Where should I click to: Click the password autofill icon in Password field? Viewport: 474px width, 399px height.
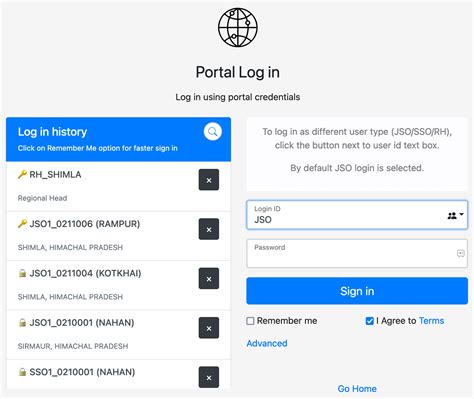pos(460,254)
